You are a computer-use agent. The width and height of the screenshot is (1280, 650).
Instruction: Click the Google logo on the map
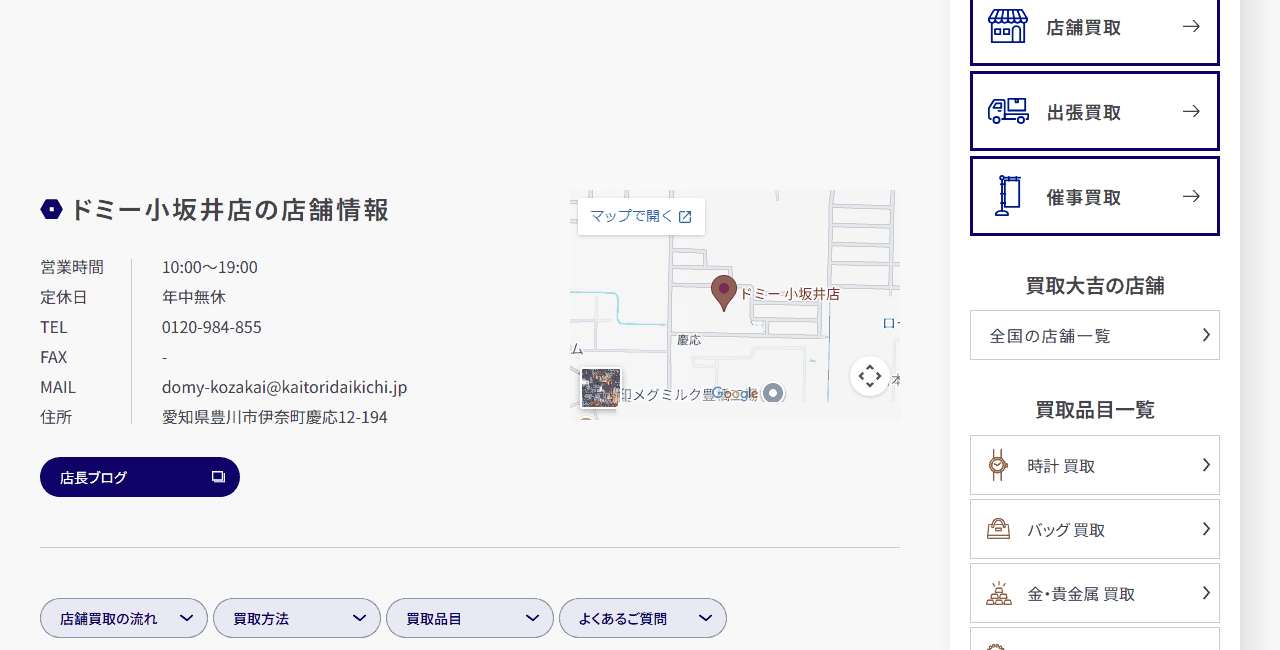(735, 394)
